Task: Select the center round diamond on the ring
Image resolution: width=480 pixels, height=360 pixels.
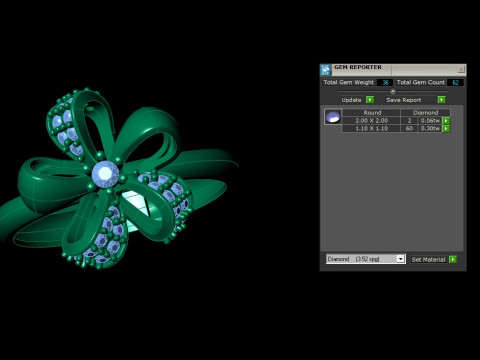Action: [105, 173]
